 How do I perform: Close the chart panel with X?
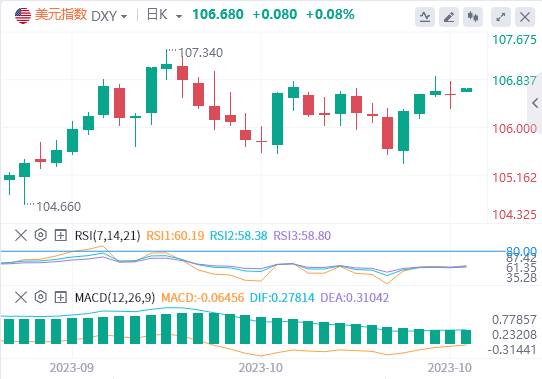525,17
